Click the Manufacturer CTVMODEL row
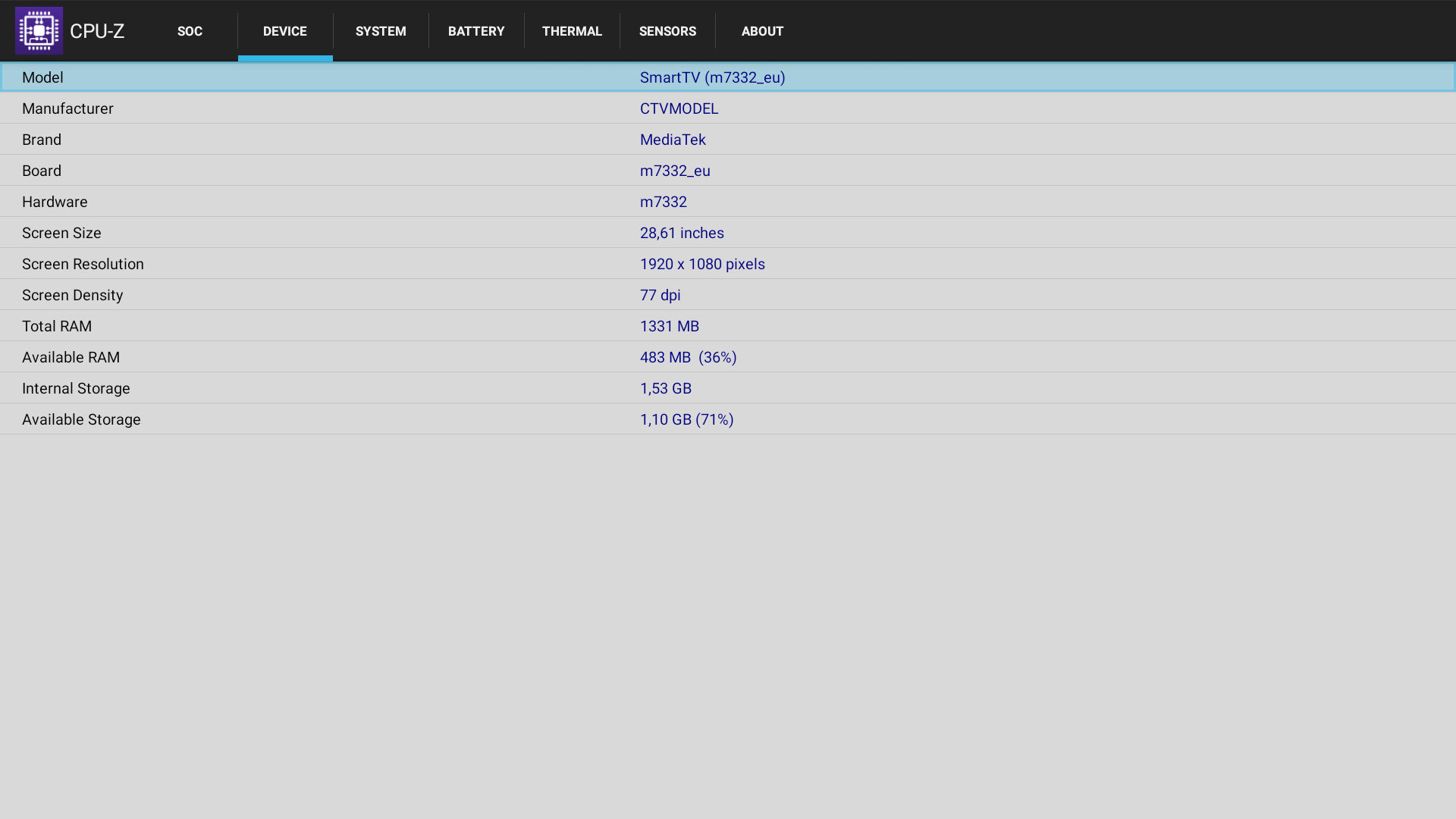This screenshot has width=1456, height=819. (728, 108)
